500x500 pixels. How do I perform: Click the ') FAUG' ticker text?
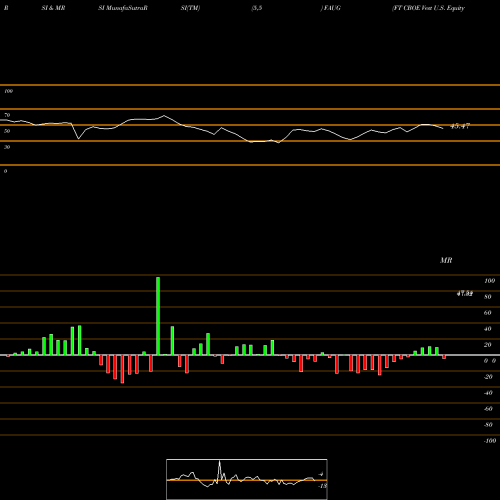coord(331,8)
